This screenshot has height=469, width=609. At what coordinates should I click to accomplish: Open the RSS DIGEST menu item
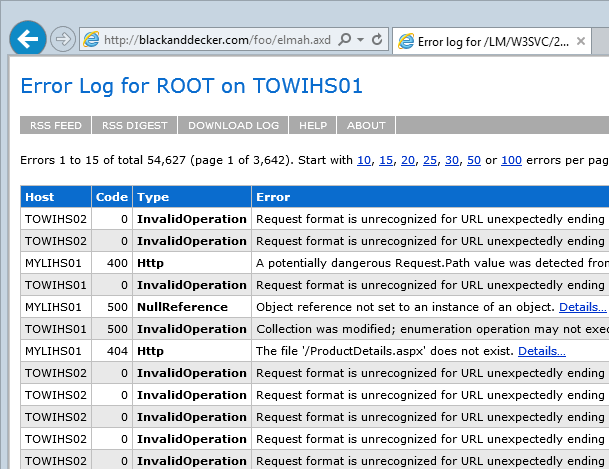click(134, 125)
